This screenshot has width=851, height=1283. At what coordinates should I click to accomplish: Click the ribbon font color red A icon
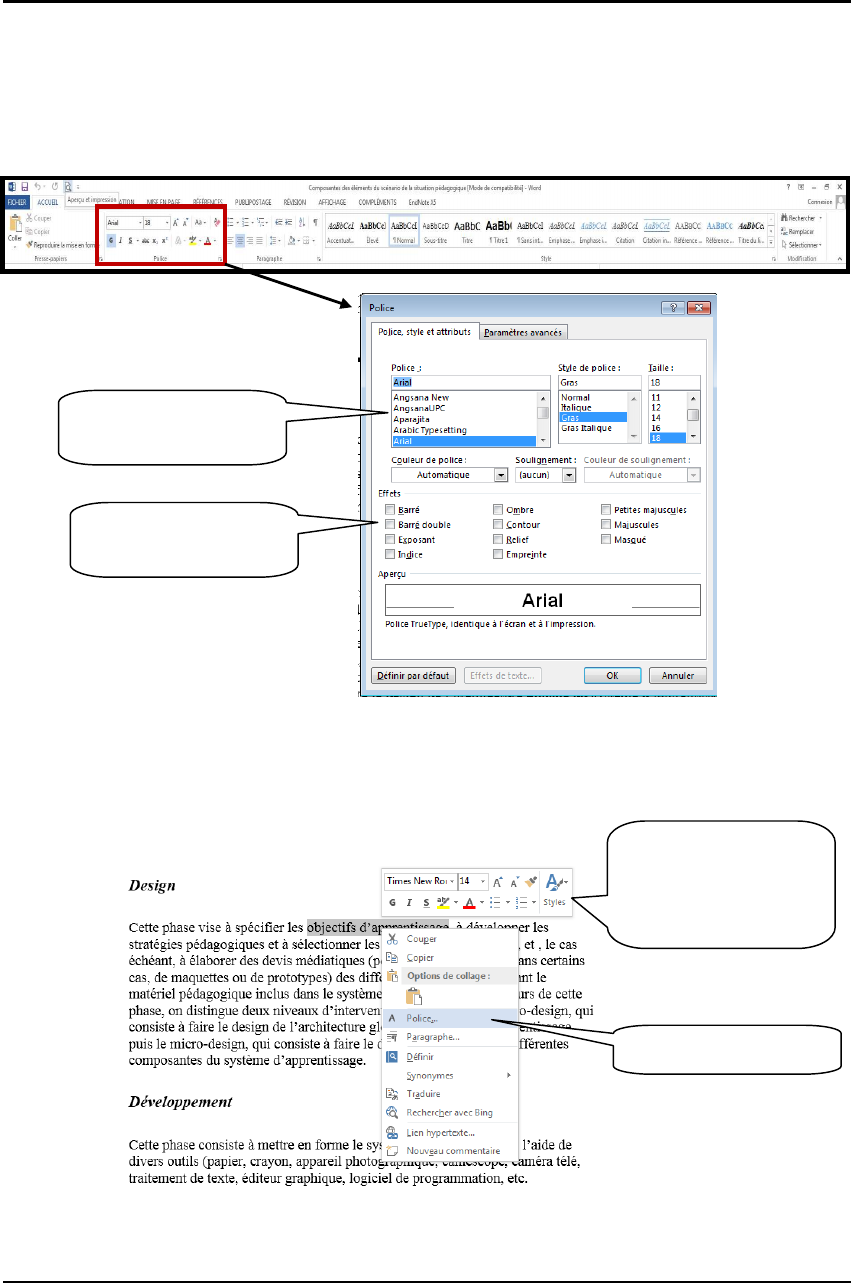(x=207, y=240)
